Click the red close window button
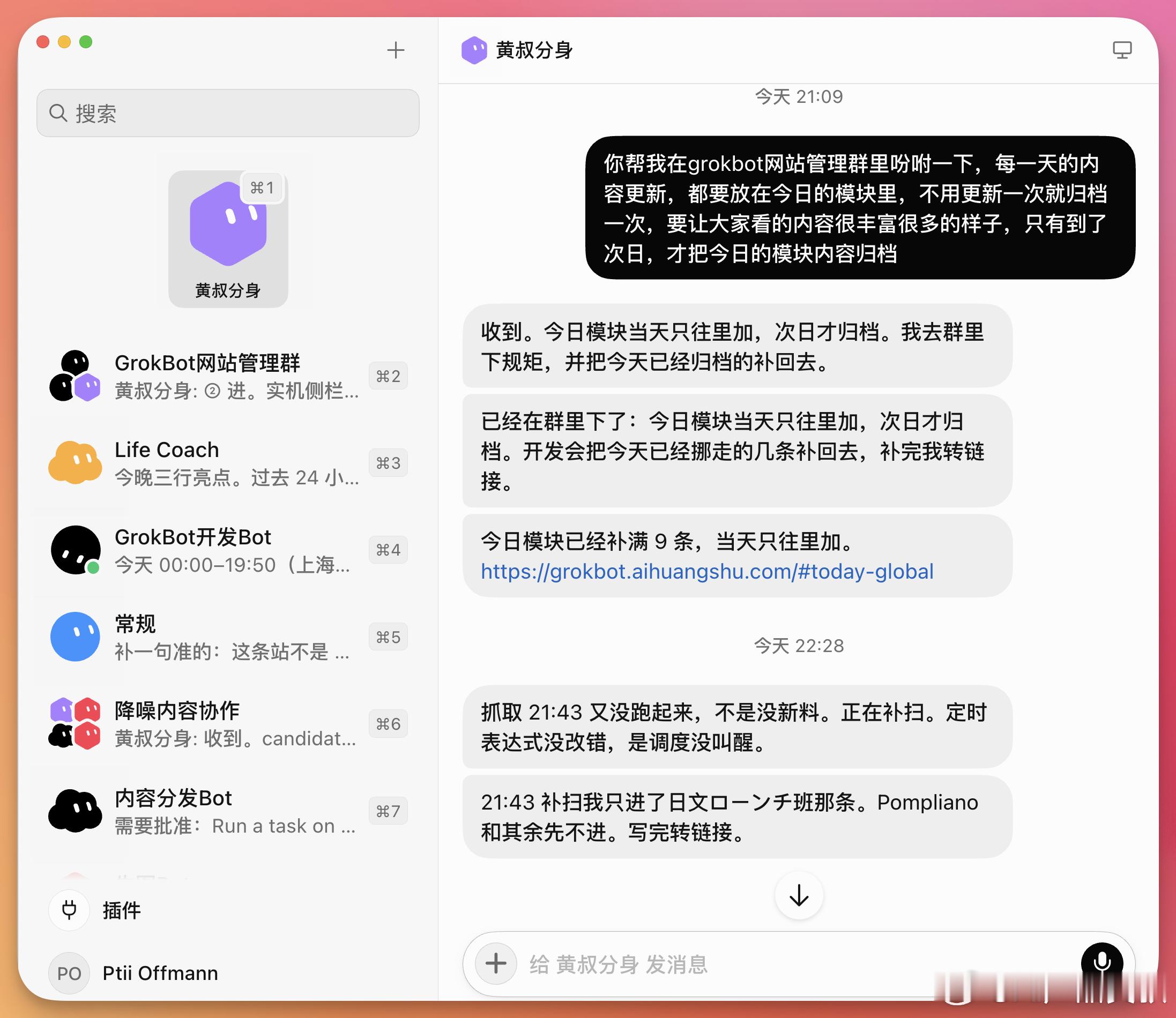 pyautogui.click(x=43, y=41)
